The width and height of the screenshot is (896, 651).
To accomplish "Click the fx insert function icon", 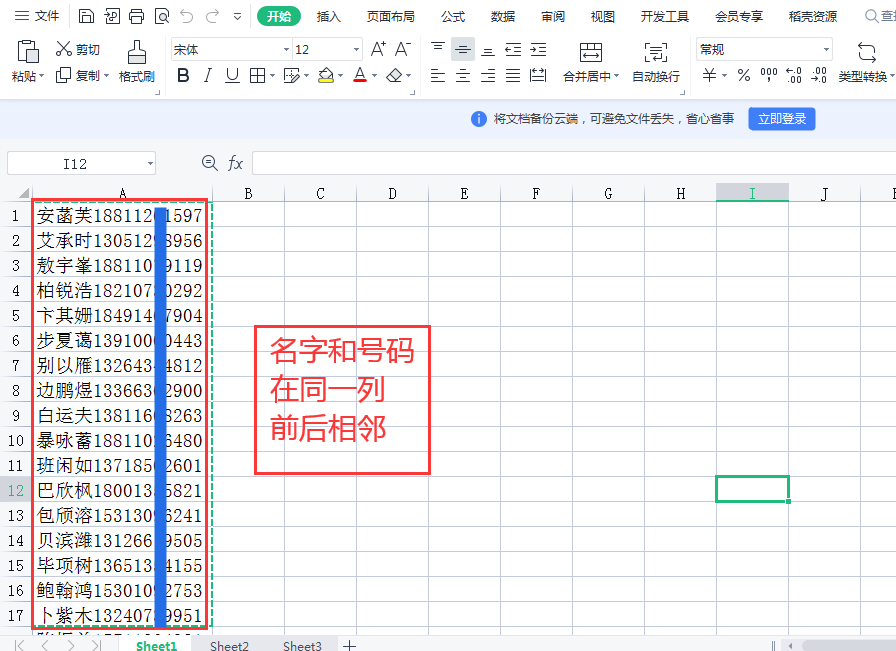I will click(x=235, y=163).
